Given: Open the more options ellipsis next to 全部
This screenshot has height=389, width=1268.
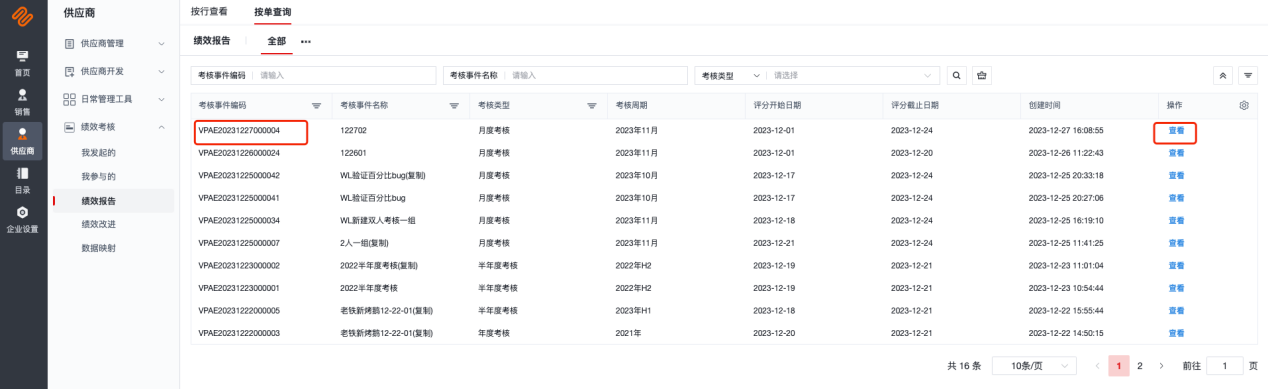Looking at the screenshot, I should click(306, 41).
